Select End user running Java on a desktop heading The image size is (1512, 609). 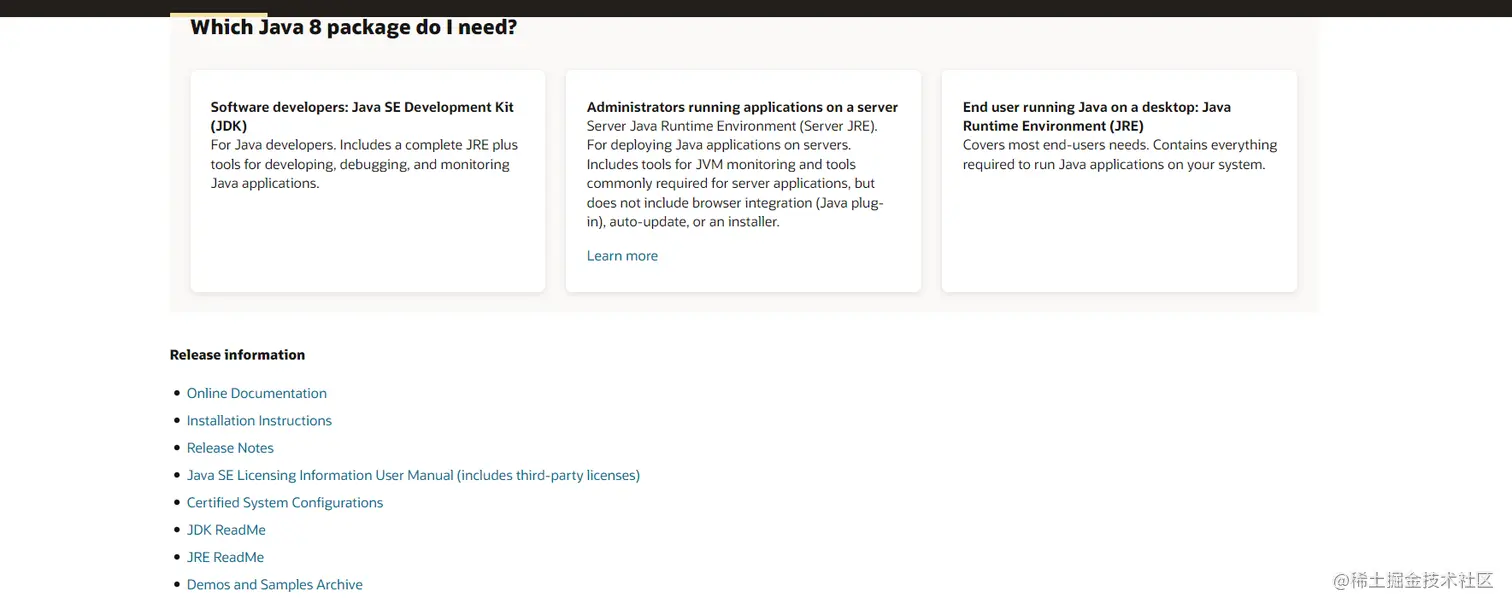point(1097,116)
